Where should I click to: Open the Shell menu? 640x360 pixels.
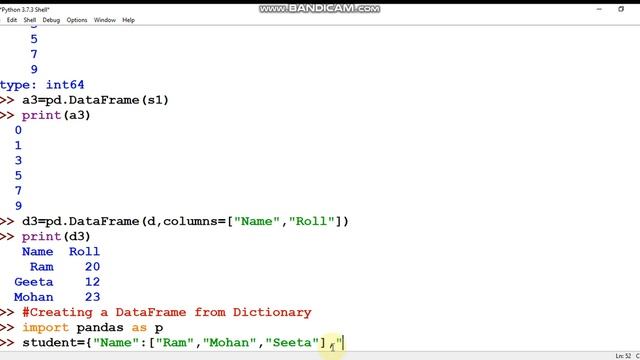tap(30, 20)
